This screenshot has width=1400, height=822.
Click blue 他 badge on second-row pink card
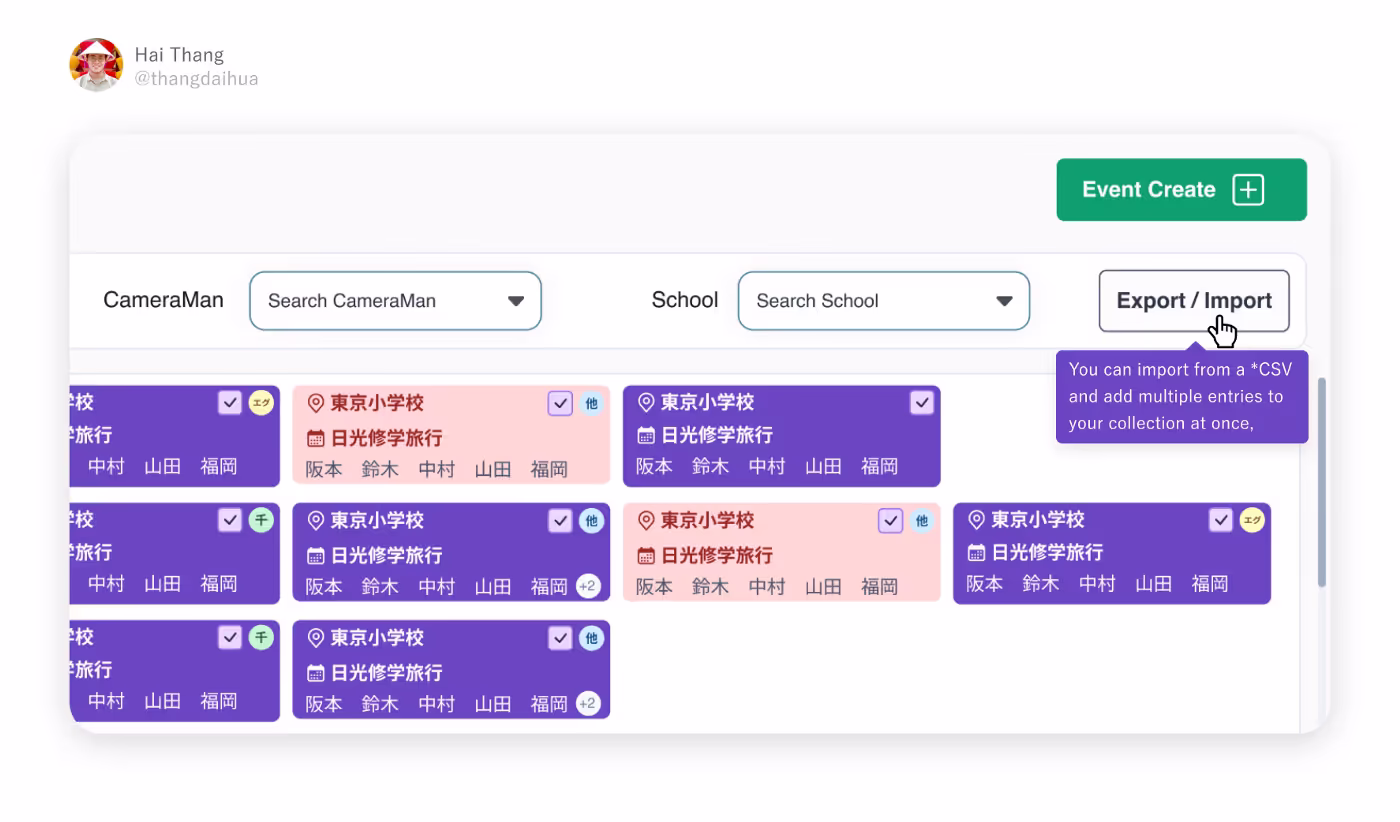point(921,520)
